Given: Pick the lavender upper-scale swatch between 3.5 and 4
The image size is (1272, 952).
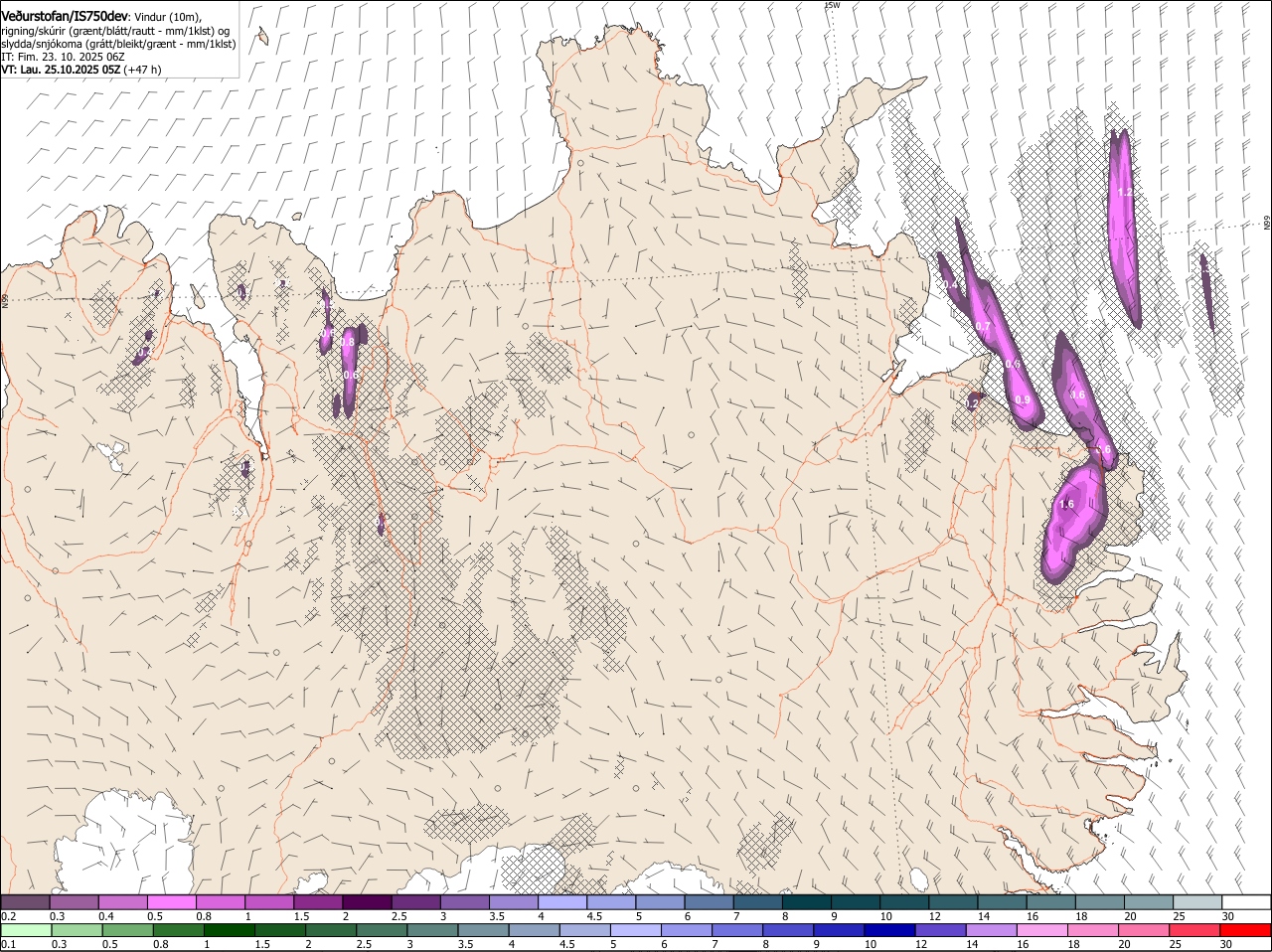Looking at the screenshot, I should click(x=513, y=901).
